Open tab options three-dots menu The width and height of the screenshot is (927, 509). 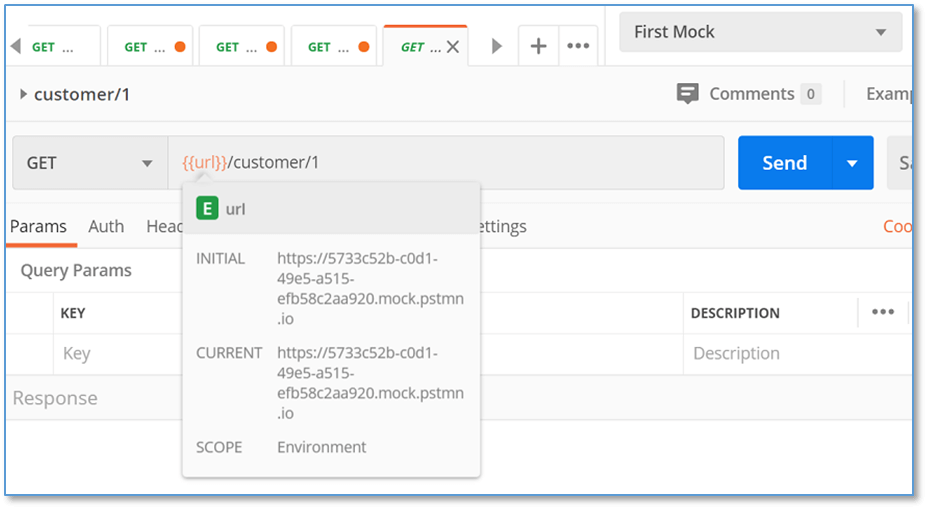click(578, 46)
